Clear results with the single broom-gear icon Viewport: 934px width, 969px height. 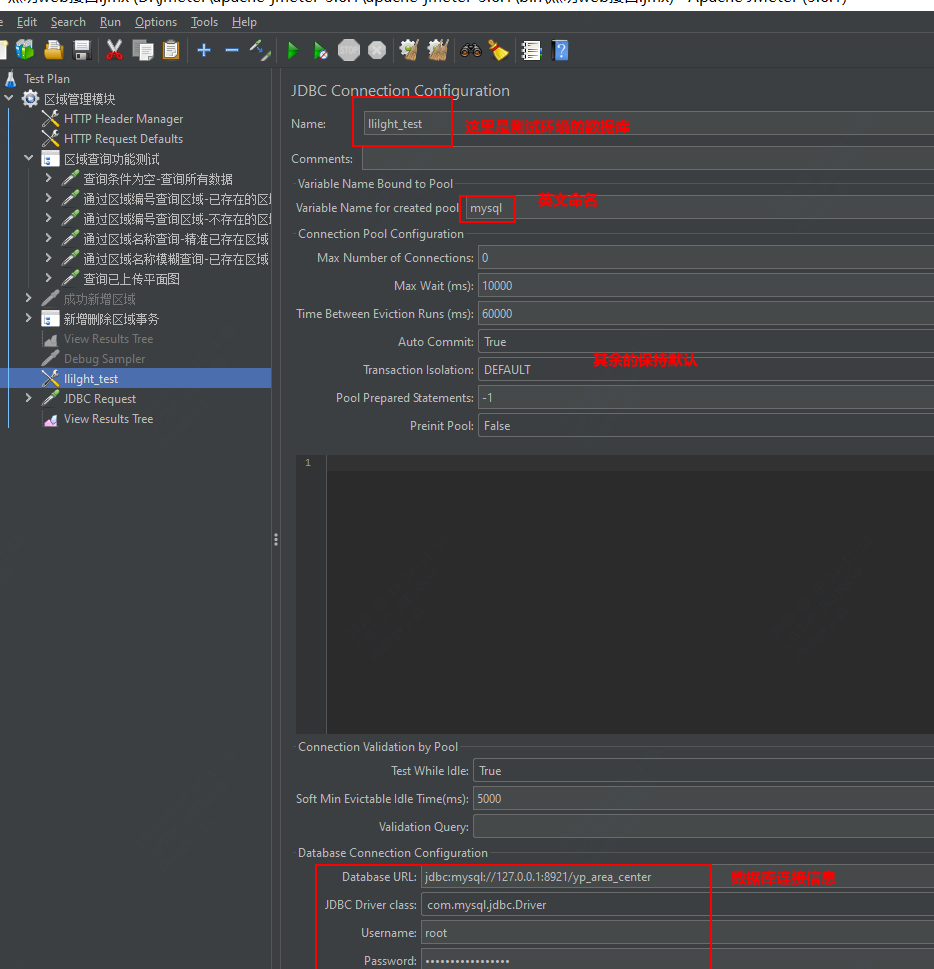point(409,50)
